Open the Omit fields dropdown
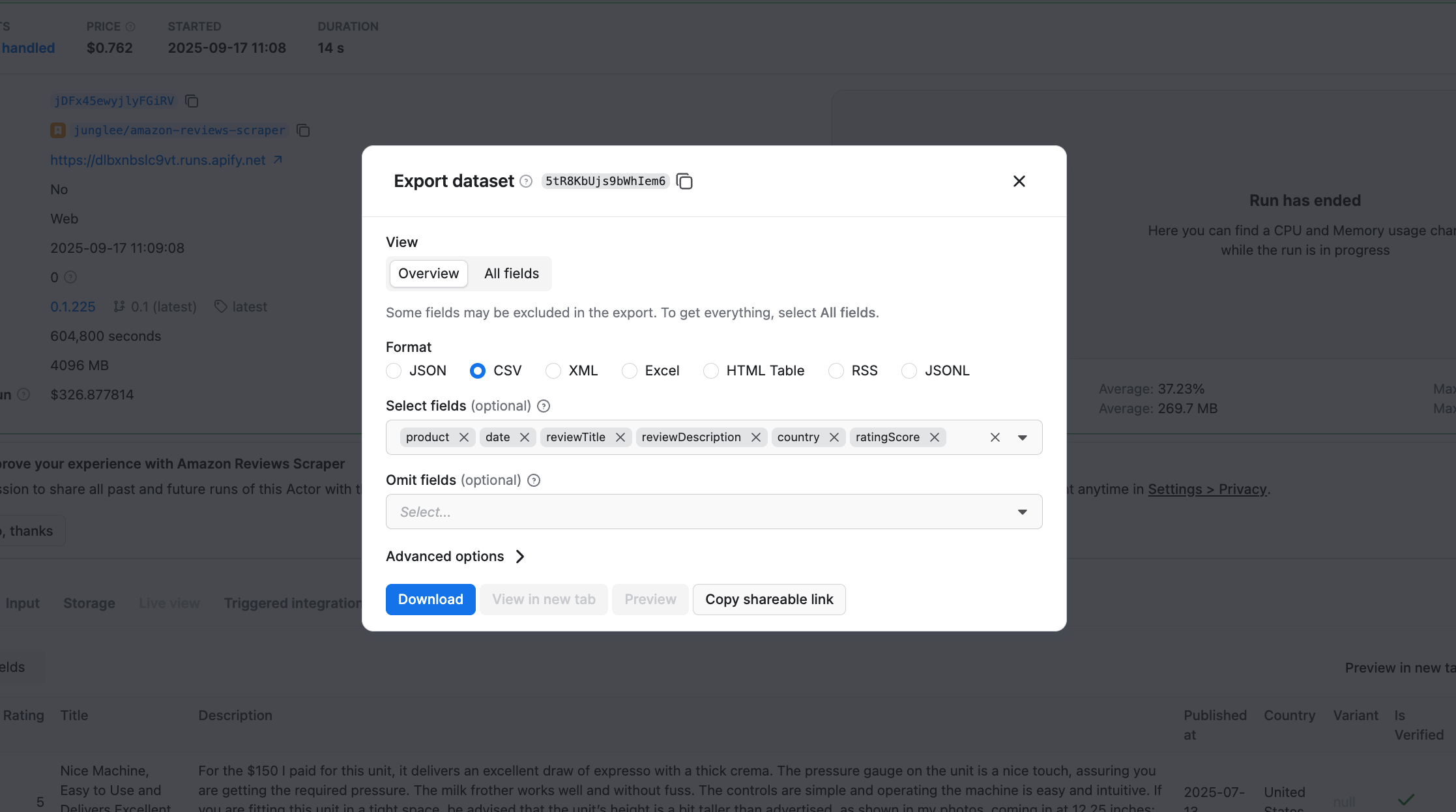1456x812 pixels. pyautogui.click(x=1022, y=512)
